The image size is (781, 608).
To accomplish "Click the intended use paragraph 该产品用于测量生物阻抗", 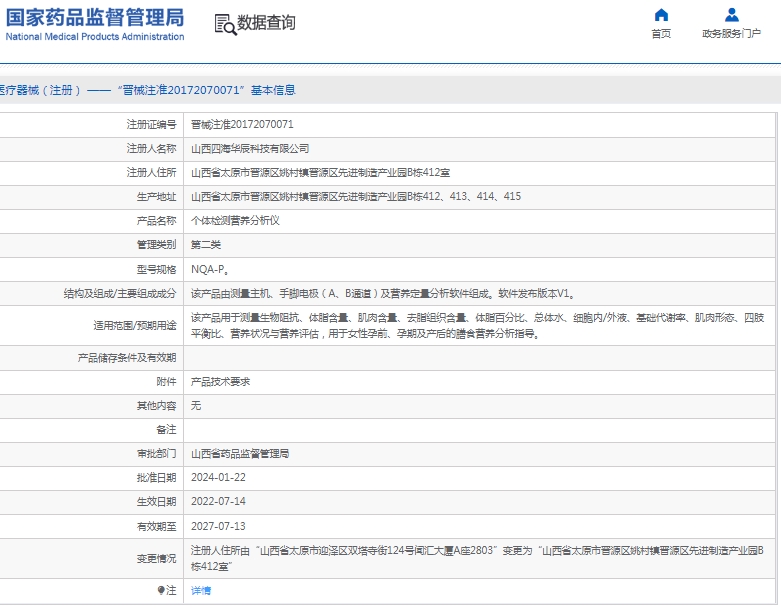I will pos(477,326).
